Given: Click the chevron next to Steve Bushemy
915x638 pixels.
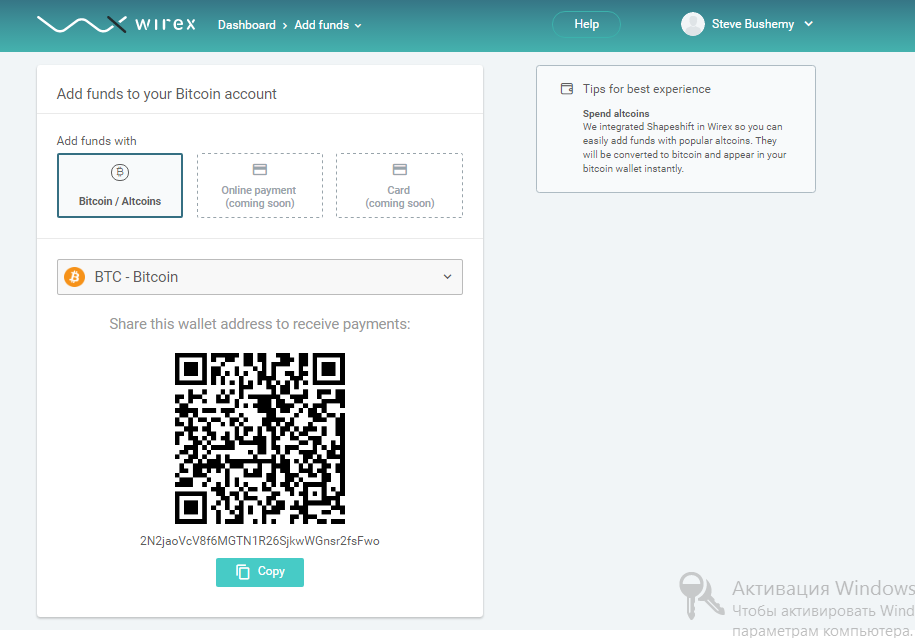Looking at the screenshot, I should (x=808, y=24).
